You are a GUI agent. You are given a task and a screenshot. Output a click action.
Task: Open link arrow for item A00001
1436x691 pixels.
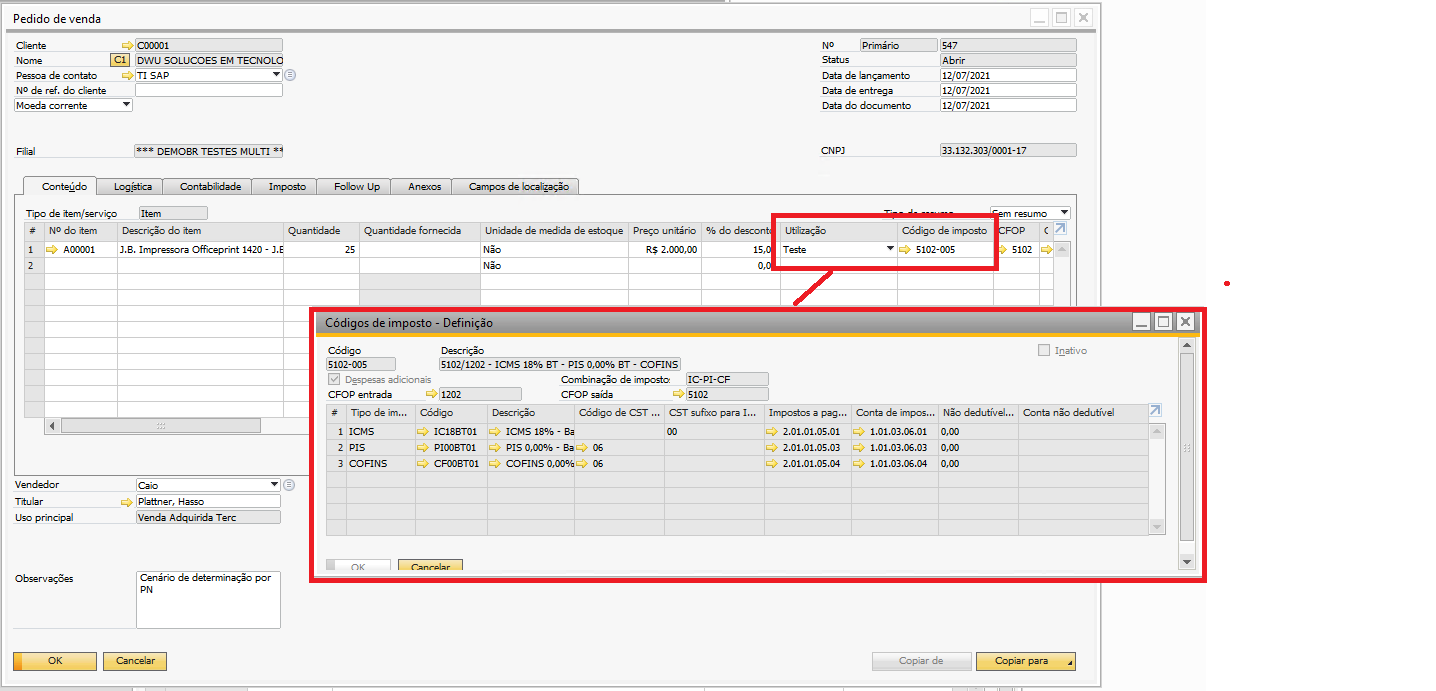tap(53, 250)
